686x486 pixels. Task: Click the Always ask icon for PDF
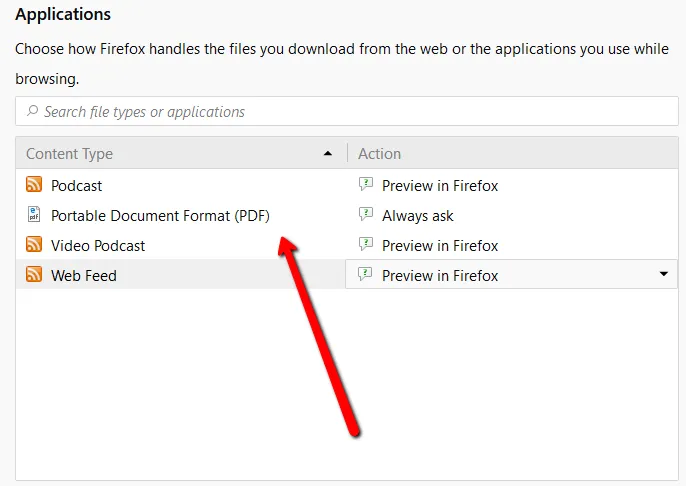click(366, 215)
